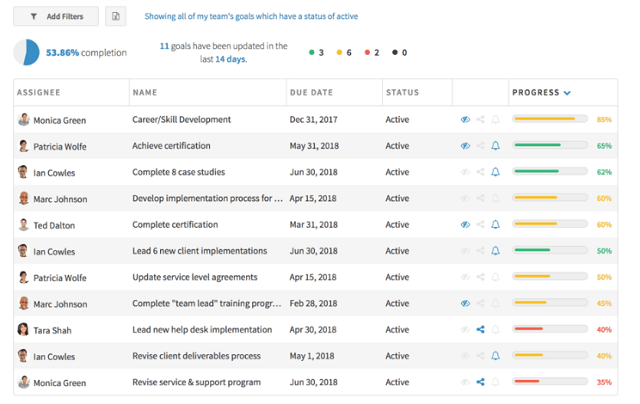The height and width of the screenshot is (404, 640).
Task: Filter by the black status dot
Action: point(395,52)
